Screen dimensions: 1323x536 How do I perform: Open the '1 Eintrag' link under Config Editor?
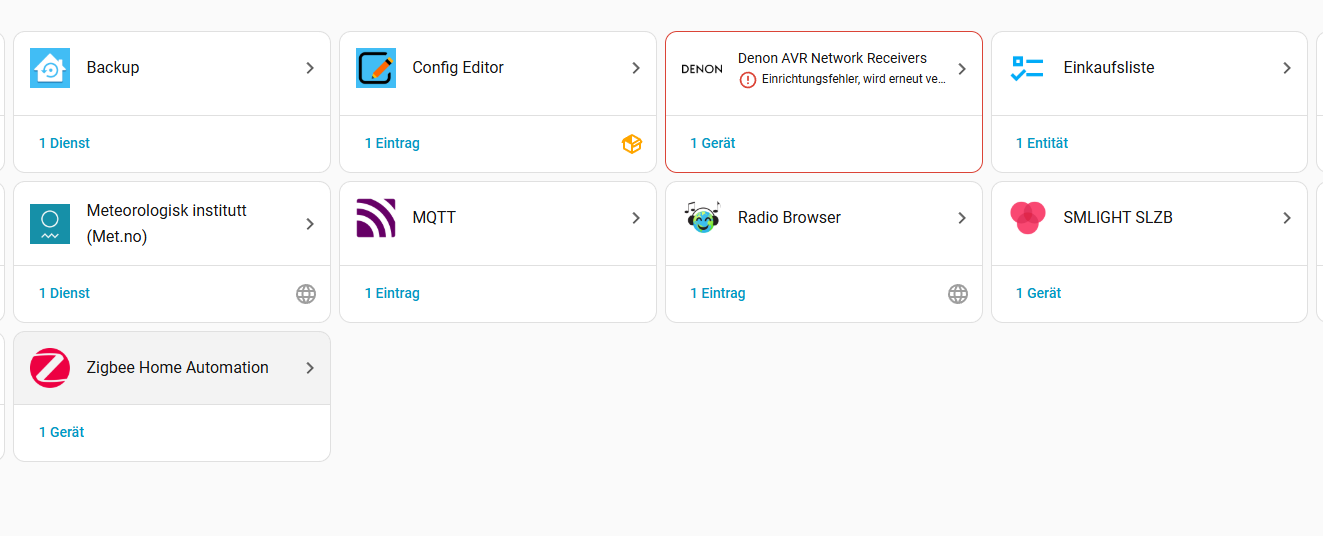coord(392,144)
